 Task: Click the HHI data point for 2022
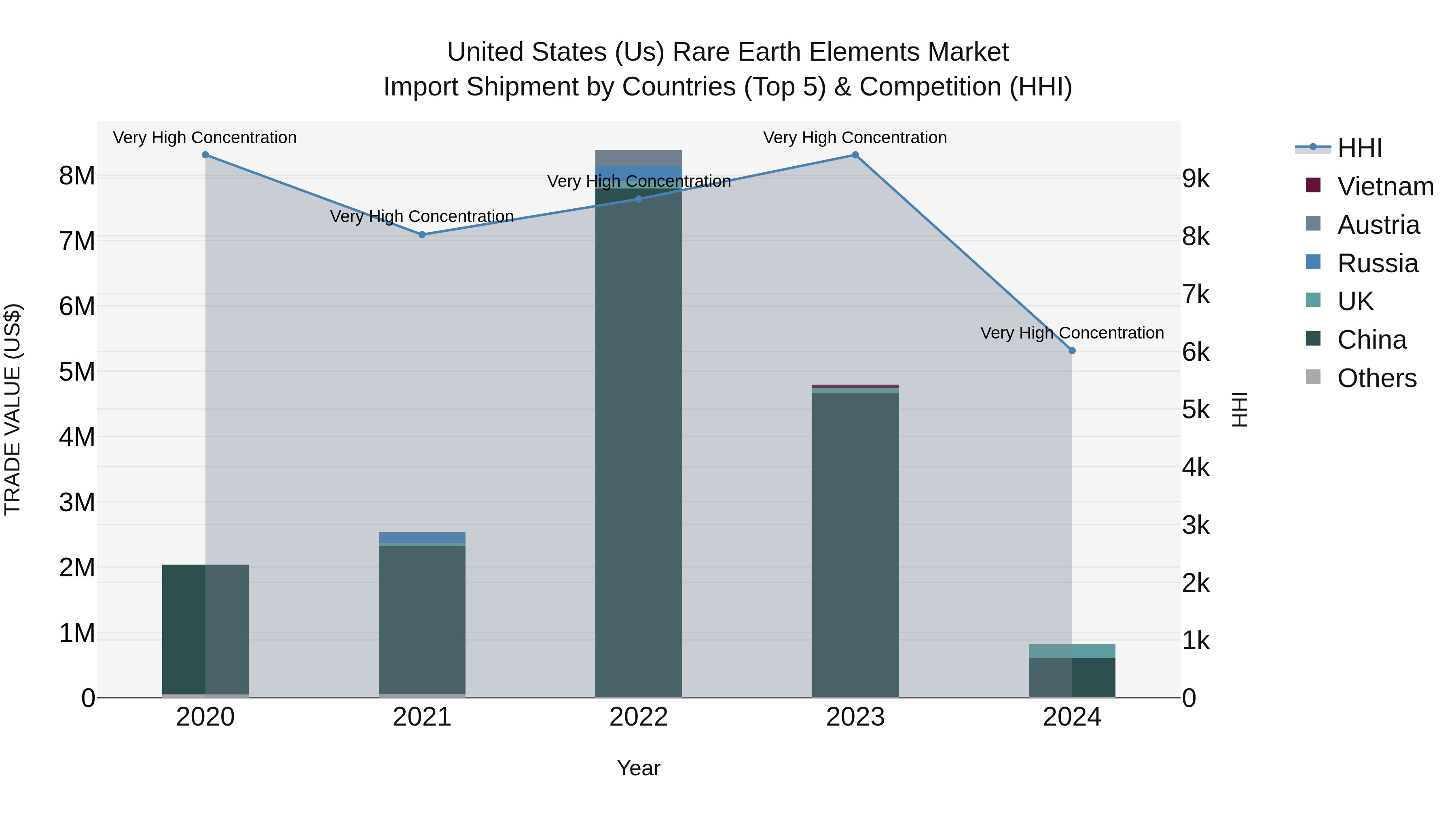[639, 199]
